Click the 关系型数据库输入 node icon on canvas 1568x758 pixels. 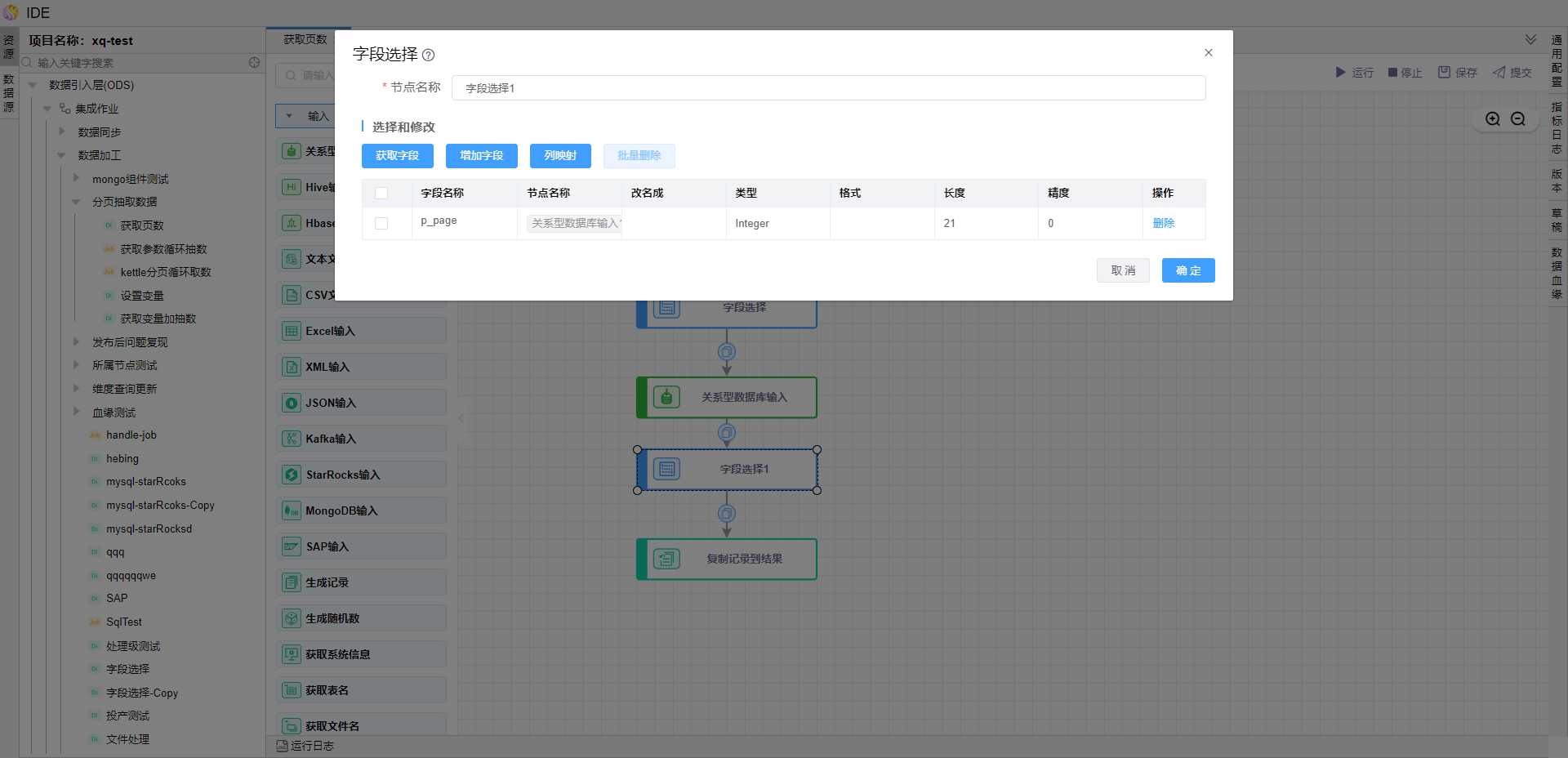tap(666, 398)
